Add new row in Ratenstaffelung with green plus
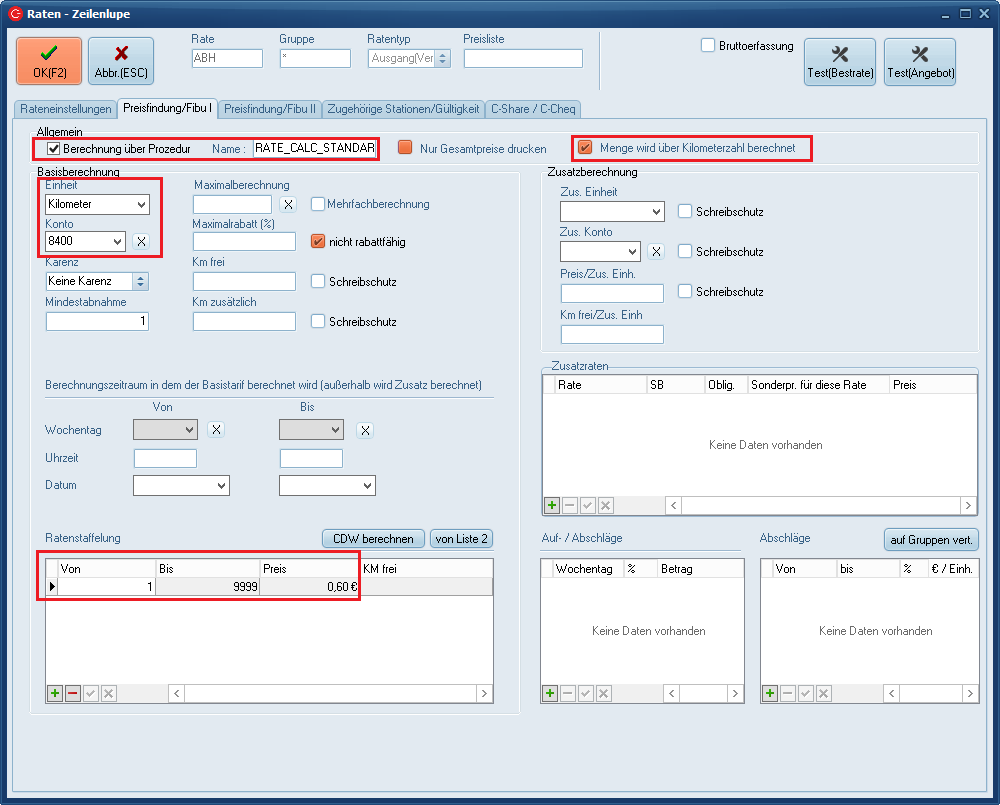 coord(55,693)
